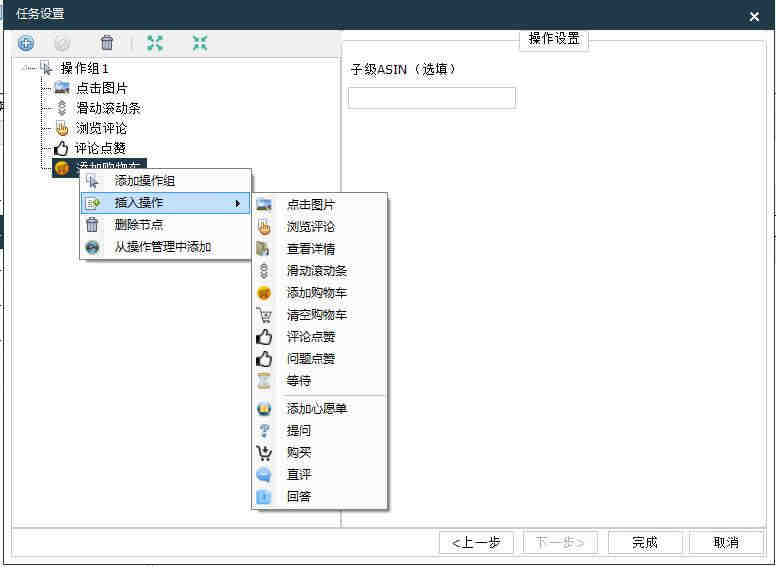
Task: Click the blue add (plus) toolbar icon
Action: (x=26, y=44)
